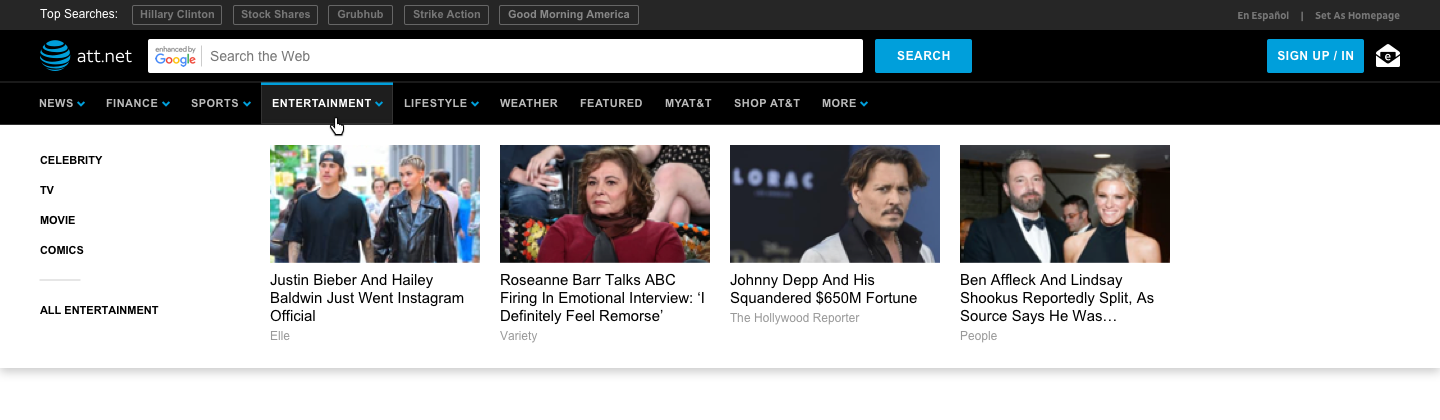The height and width of the screenshot is (420, 1440).
Task: View the Johnny Depp photo thumbnail
Action: [x=835, y=204]
